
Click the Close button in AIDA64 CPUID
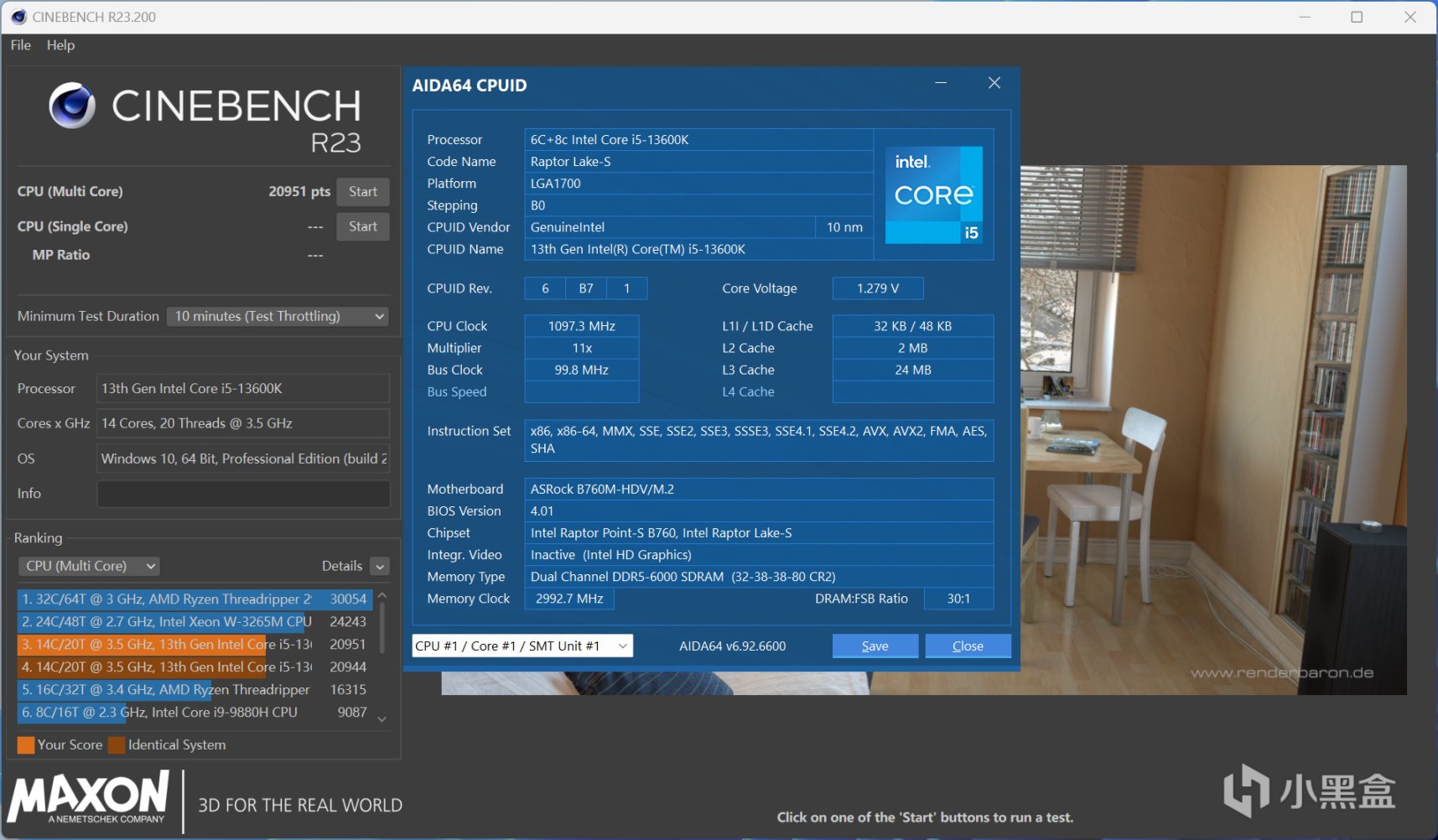click(968, 646)
